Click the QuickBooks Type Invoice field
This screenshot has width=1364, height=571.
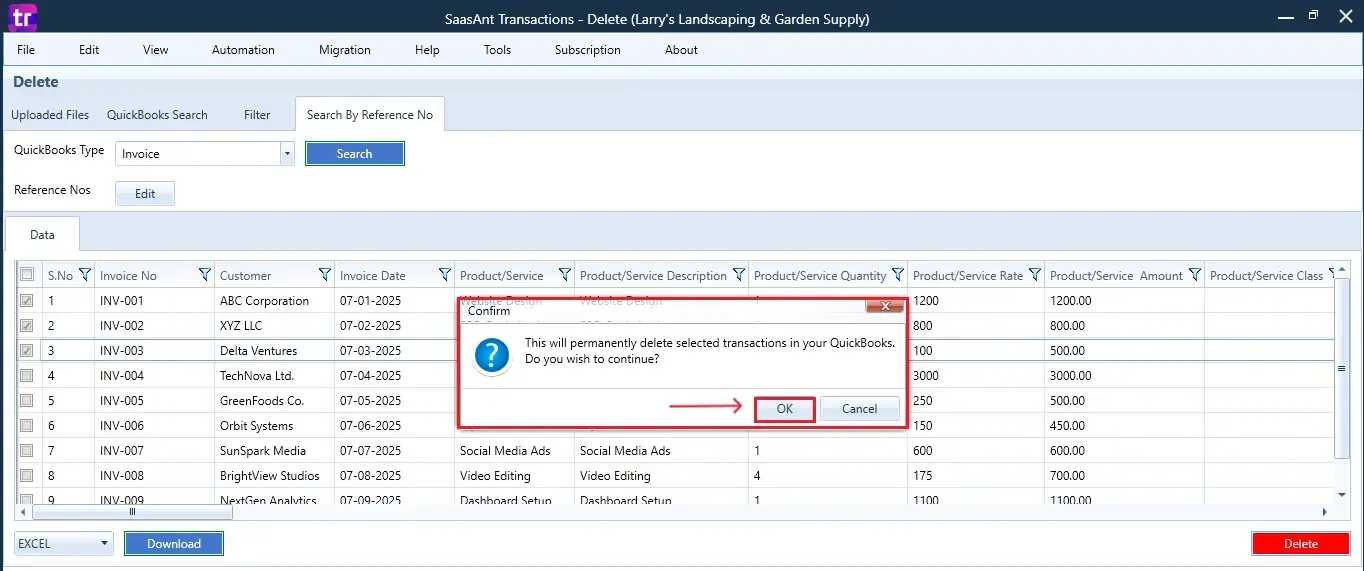click(x=198, y=153)
